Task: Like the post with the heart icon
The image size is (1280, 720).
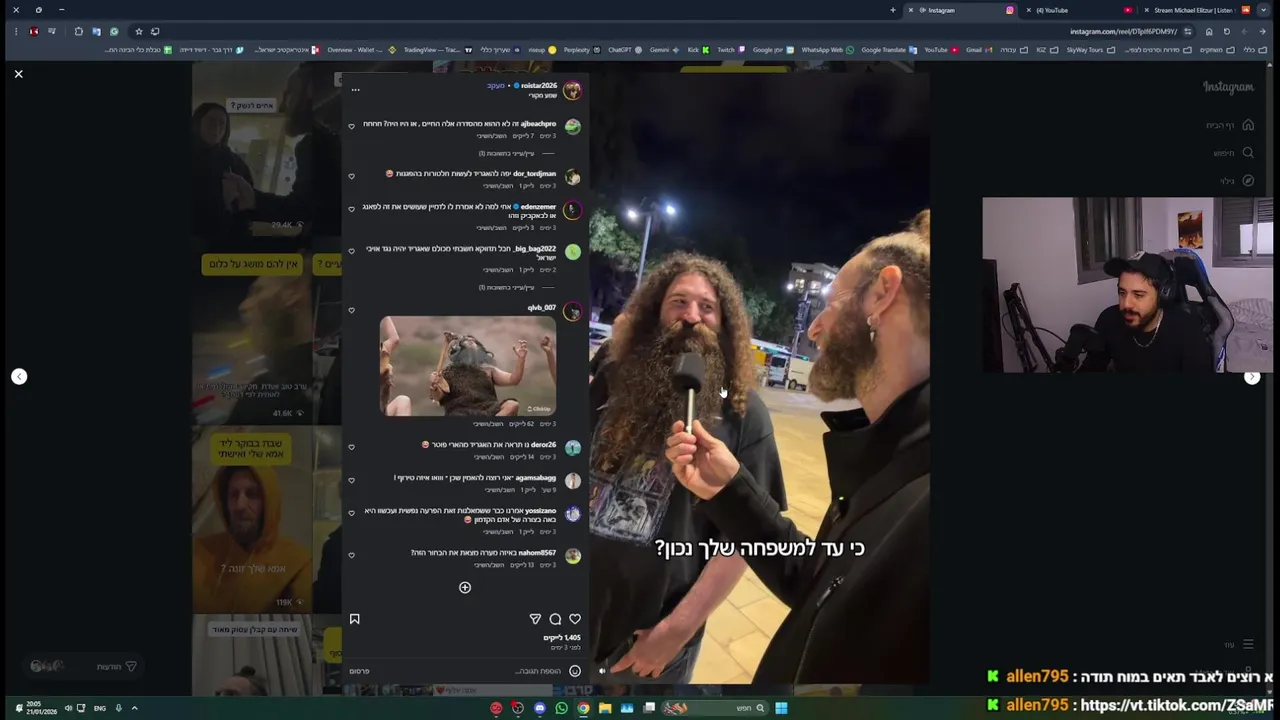Action: 575,619
